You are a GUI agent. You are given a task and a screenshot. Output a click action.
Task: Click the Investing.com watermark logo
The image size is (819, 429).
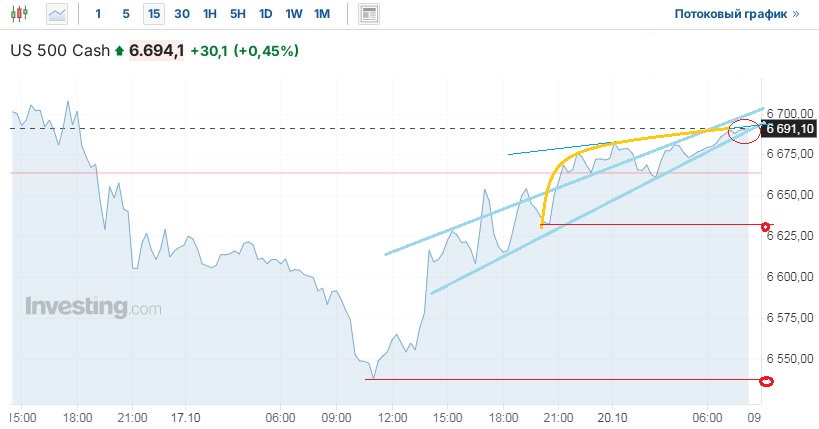(x=92, y=307)
